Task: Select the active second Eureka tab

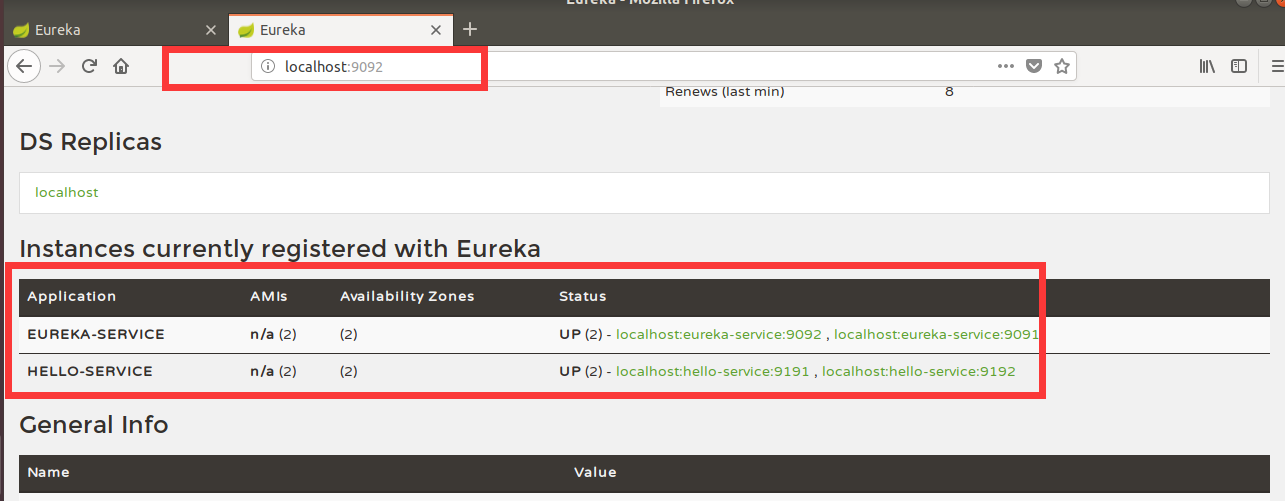Action: click(x=339, y=30)
